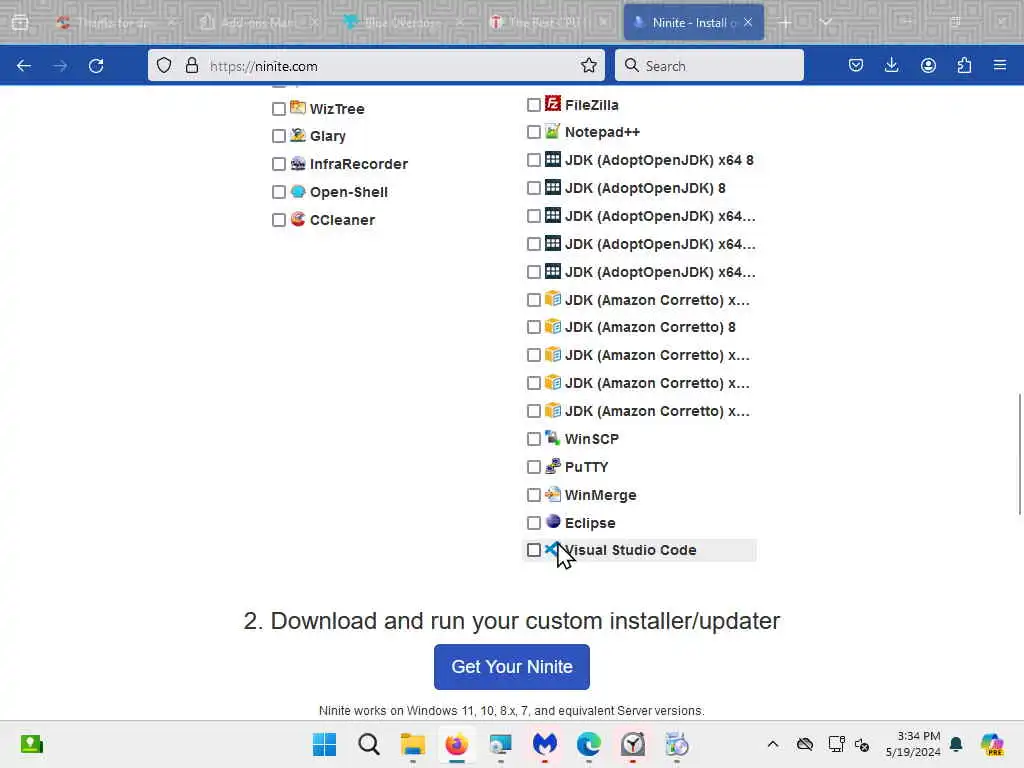Screen dimensions: 1024x768
Task: Open Malwarebytes from the taskbar
Action: coord(545,744)
